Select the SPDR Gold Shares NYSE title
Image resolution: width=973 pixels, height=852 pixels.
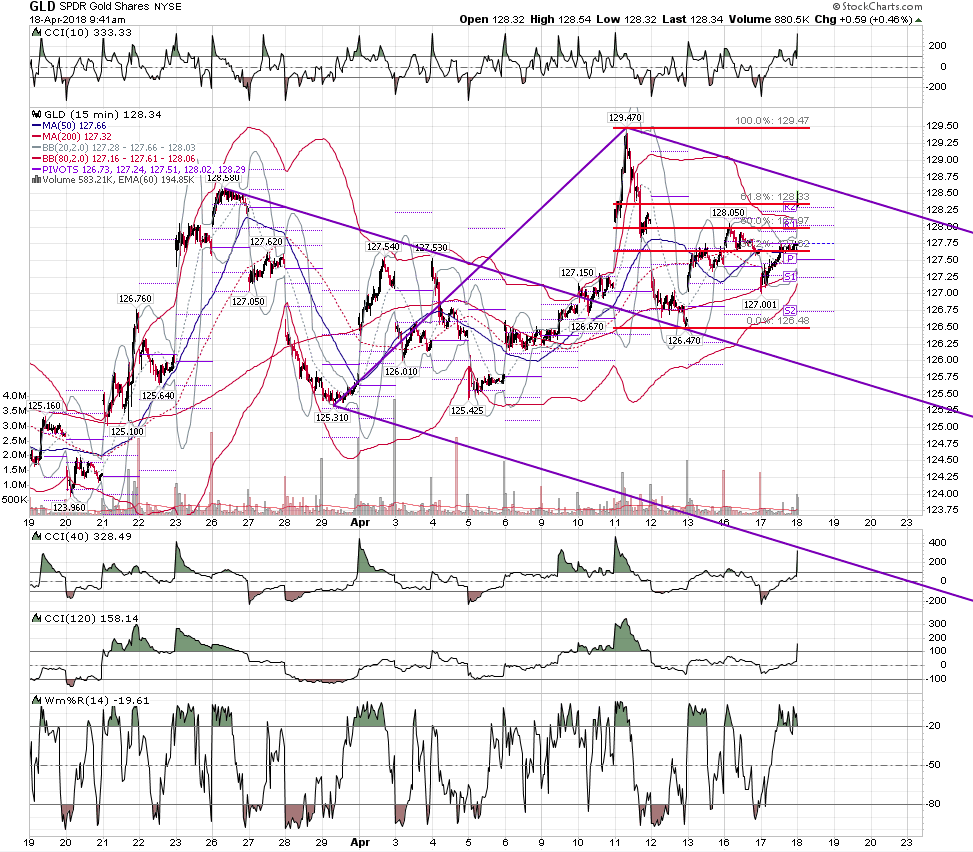120,7
